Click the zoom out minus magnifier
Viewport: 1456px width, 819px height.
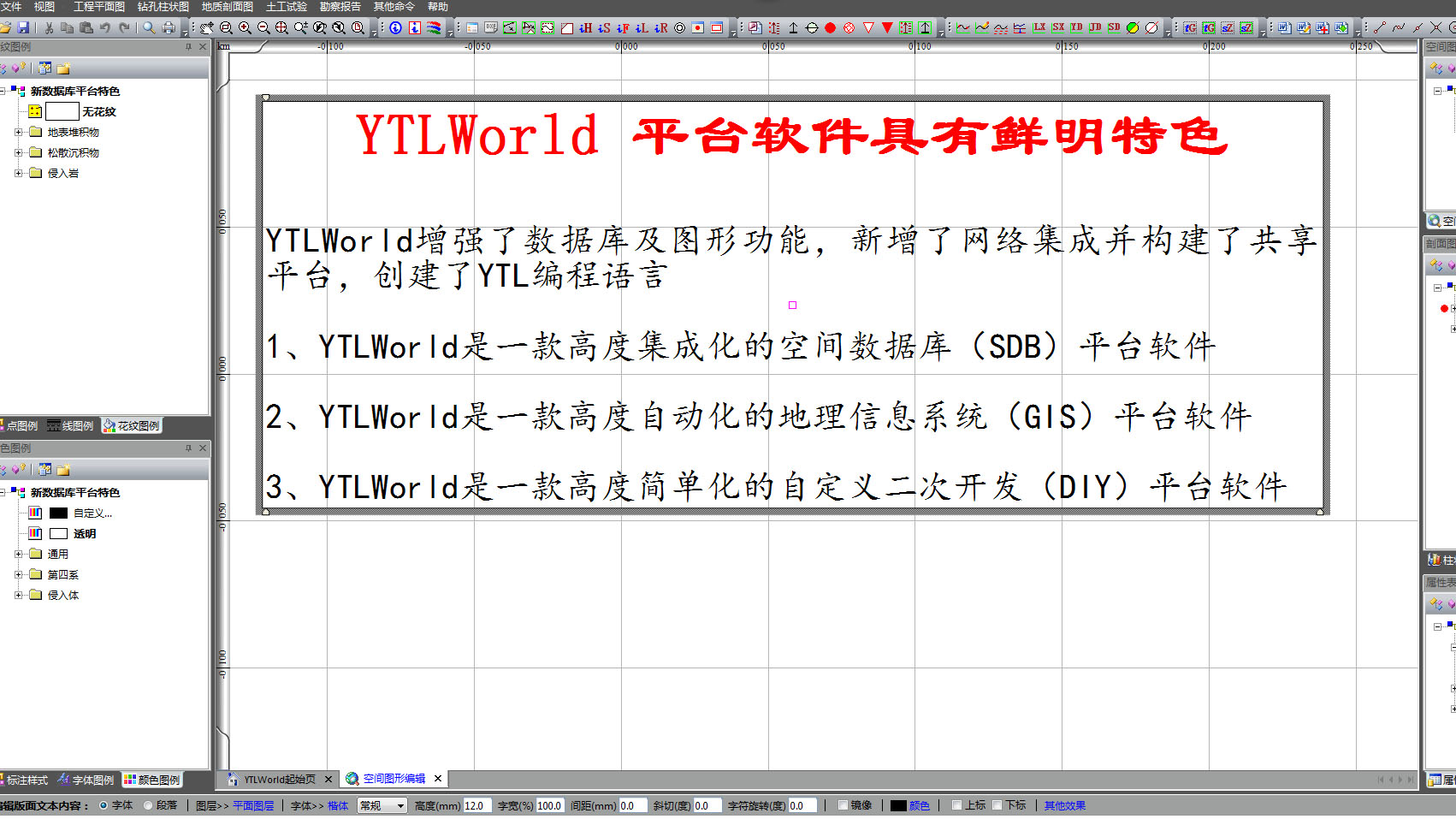[263, 28]
